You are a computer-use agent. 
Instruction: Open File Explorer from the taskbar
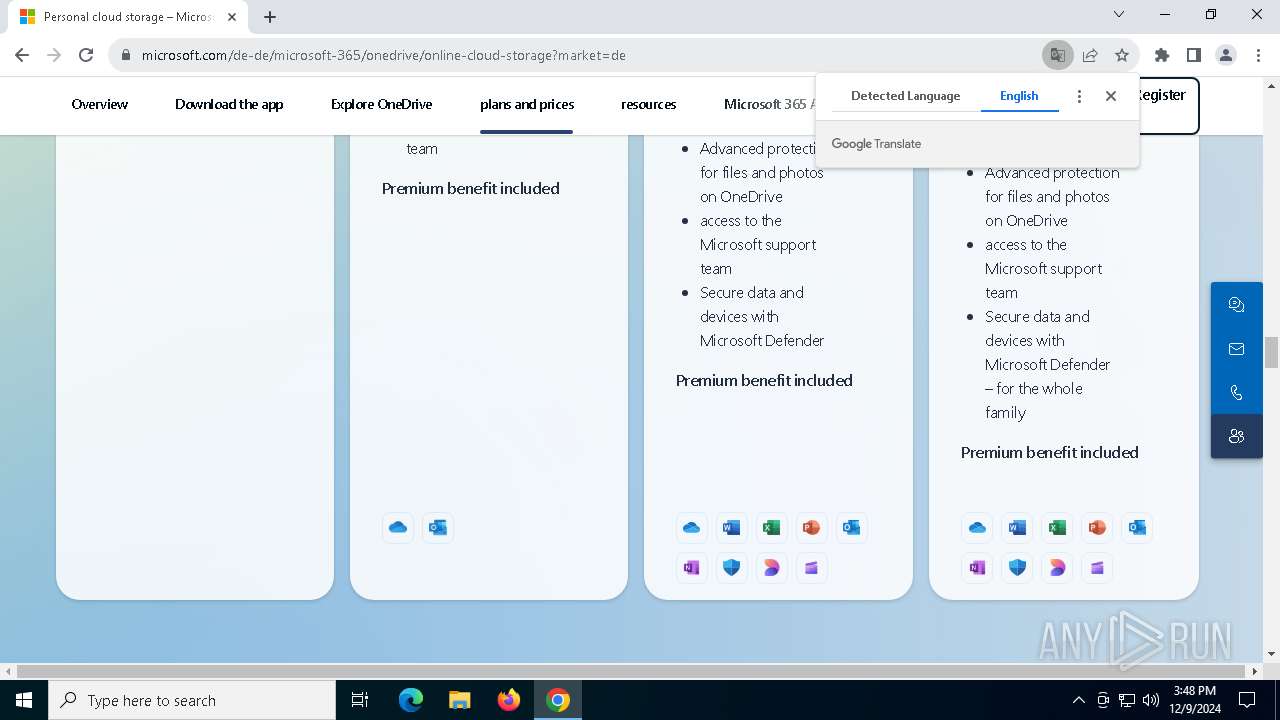click(459, 700)
